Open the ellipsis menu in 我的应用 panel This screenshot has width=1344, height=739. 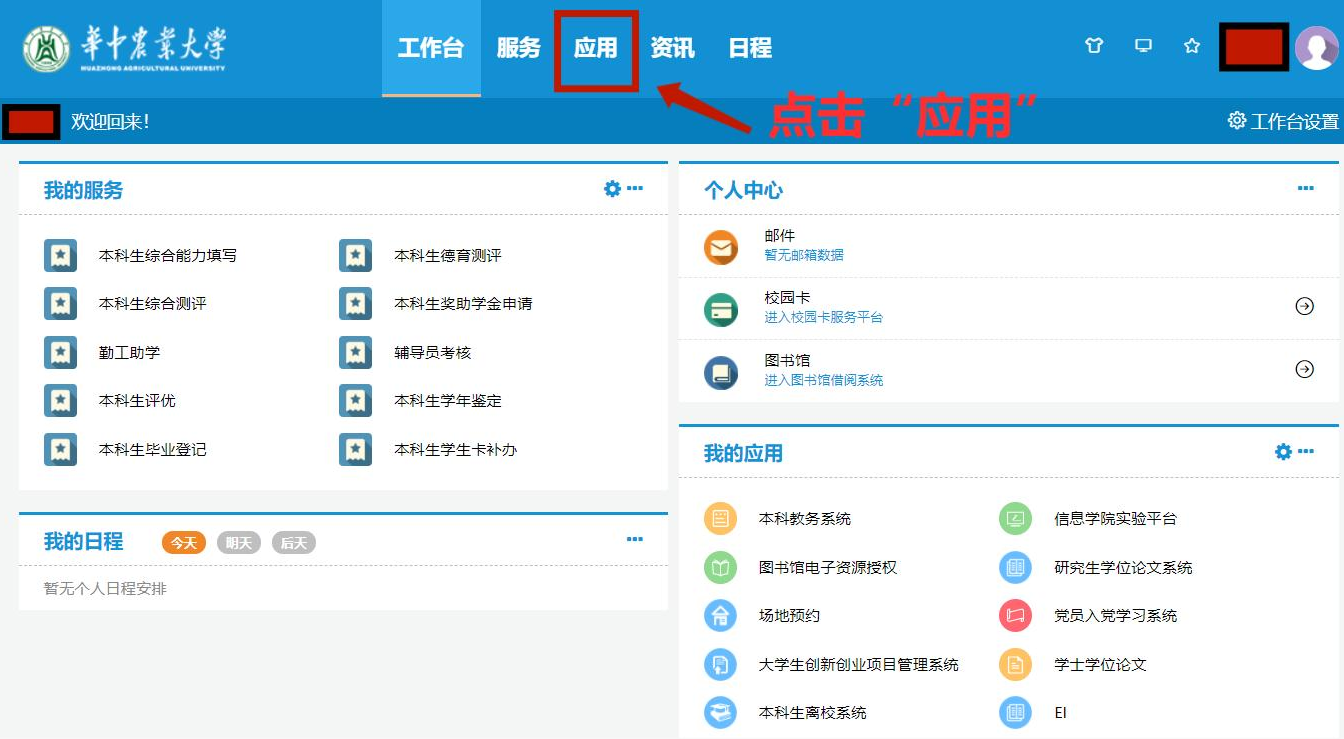pyautogui.click(x=1307, y=452)
